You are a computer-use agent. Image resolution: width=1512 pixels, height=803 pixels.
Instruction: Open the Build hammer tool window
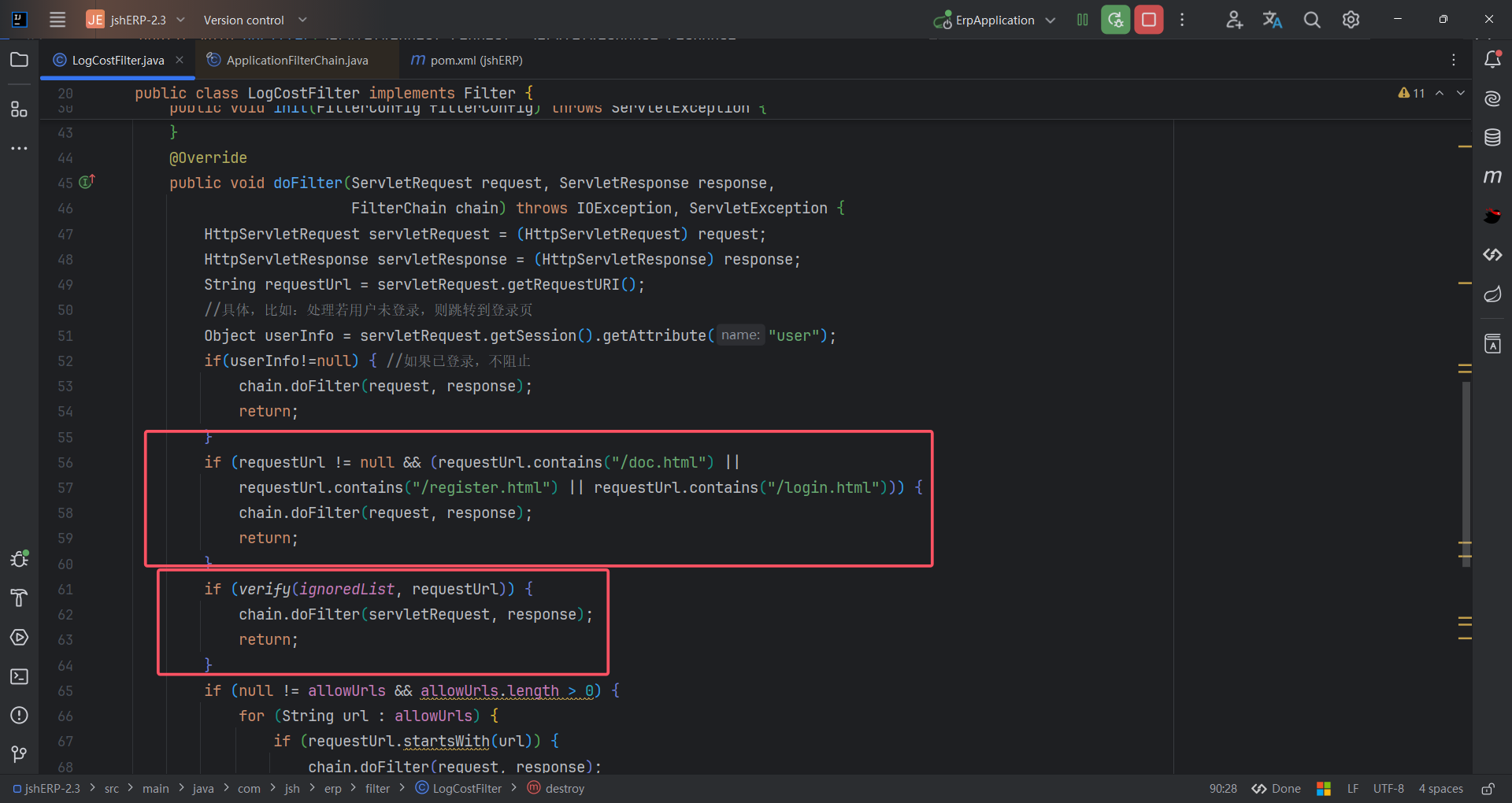pyautogui.click(x=19, y=598)
